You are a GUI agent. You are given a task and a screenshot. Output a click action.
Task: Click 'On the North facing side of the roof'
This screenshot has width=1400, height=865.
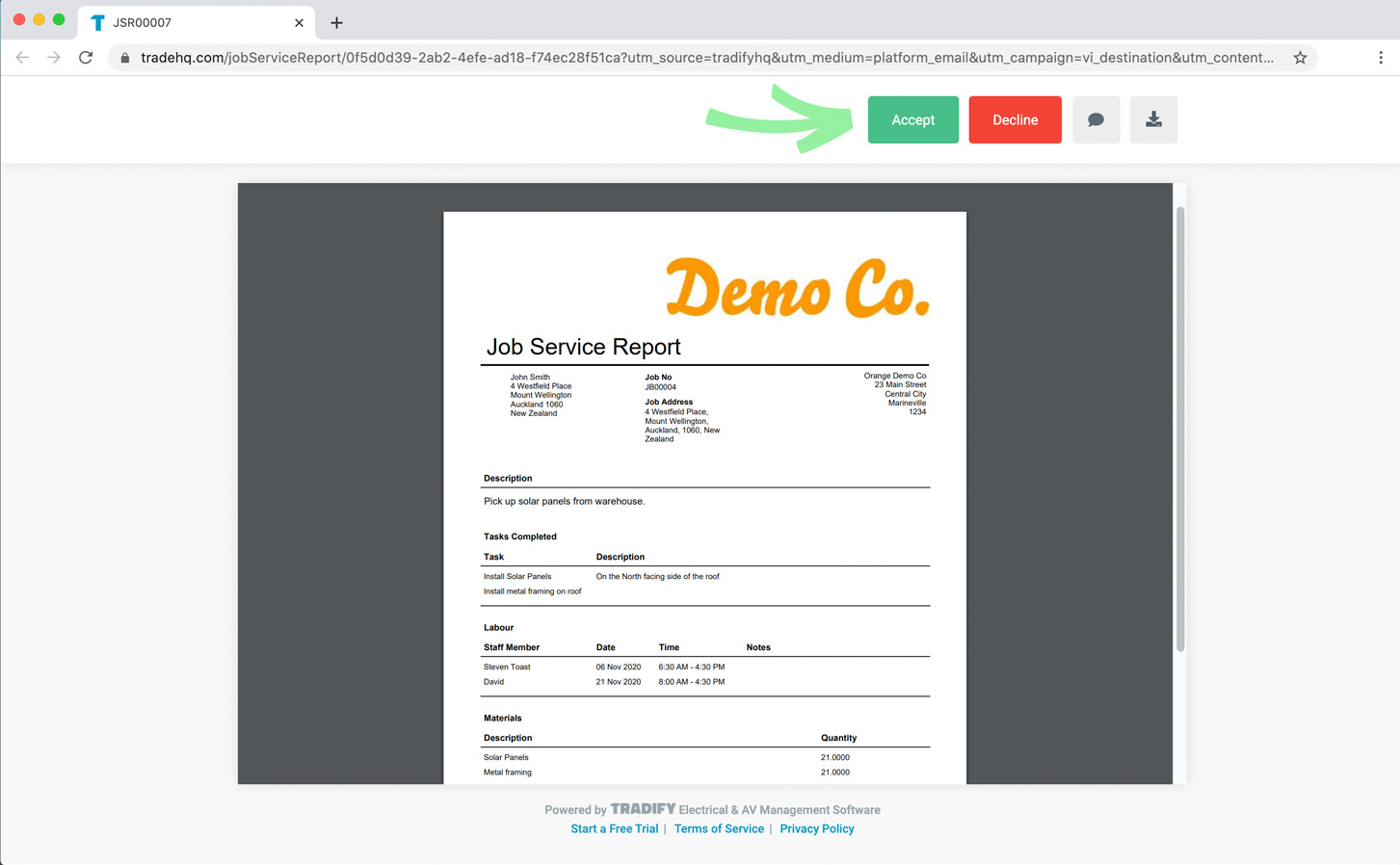click(x=657, y=576)
